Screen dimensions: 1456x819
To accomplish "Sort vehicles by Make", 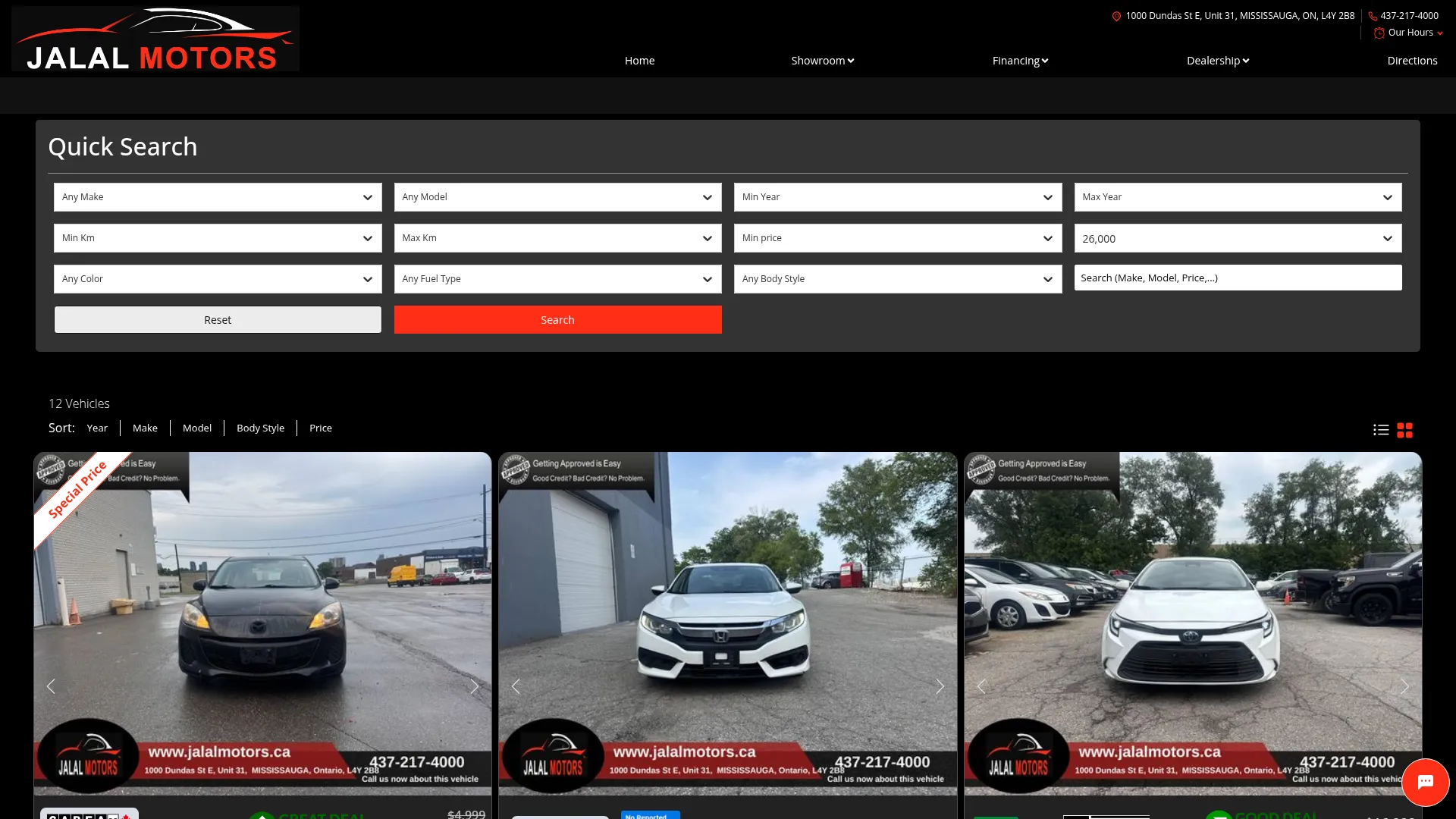I will (x=145, y=428).
